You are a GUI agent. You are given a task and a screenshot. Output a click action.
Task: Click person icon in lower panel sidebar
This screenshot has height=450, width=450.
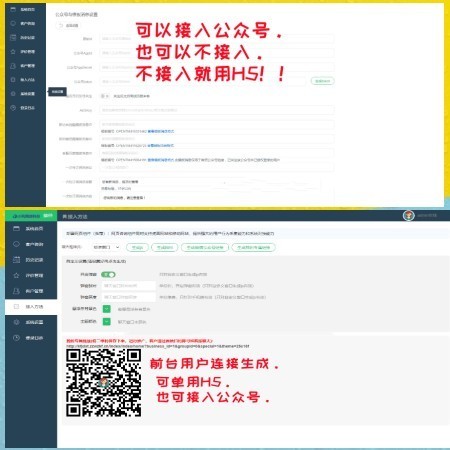(x=16, y=291)
